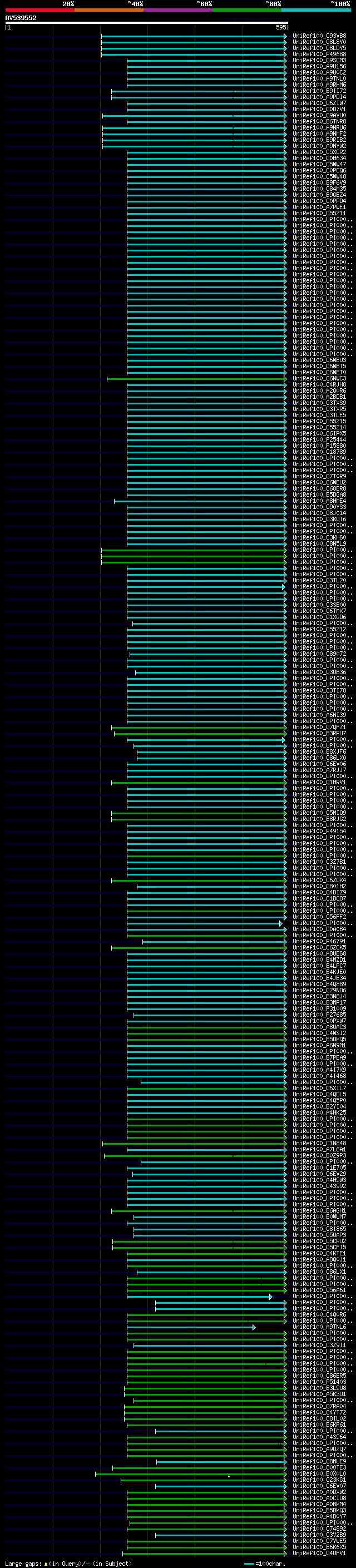Open the UniRef100_O55211 hit
Image resolution: width=356 pixels, height=1568 pixels.
tap(319, 213)
